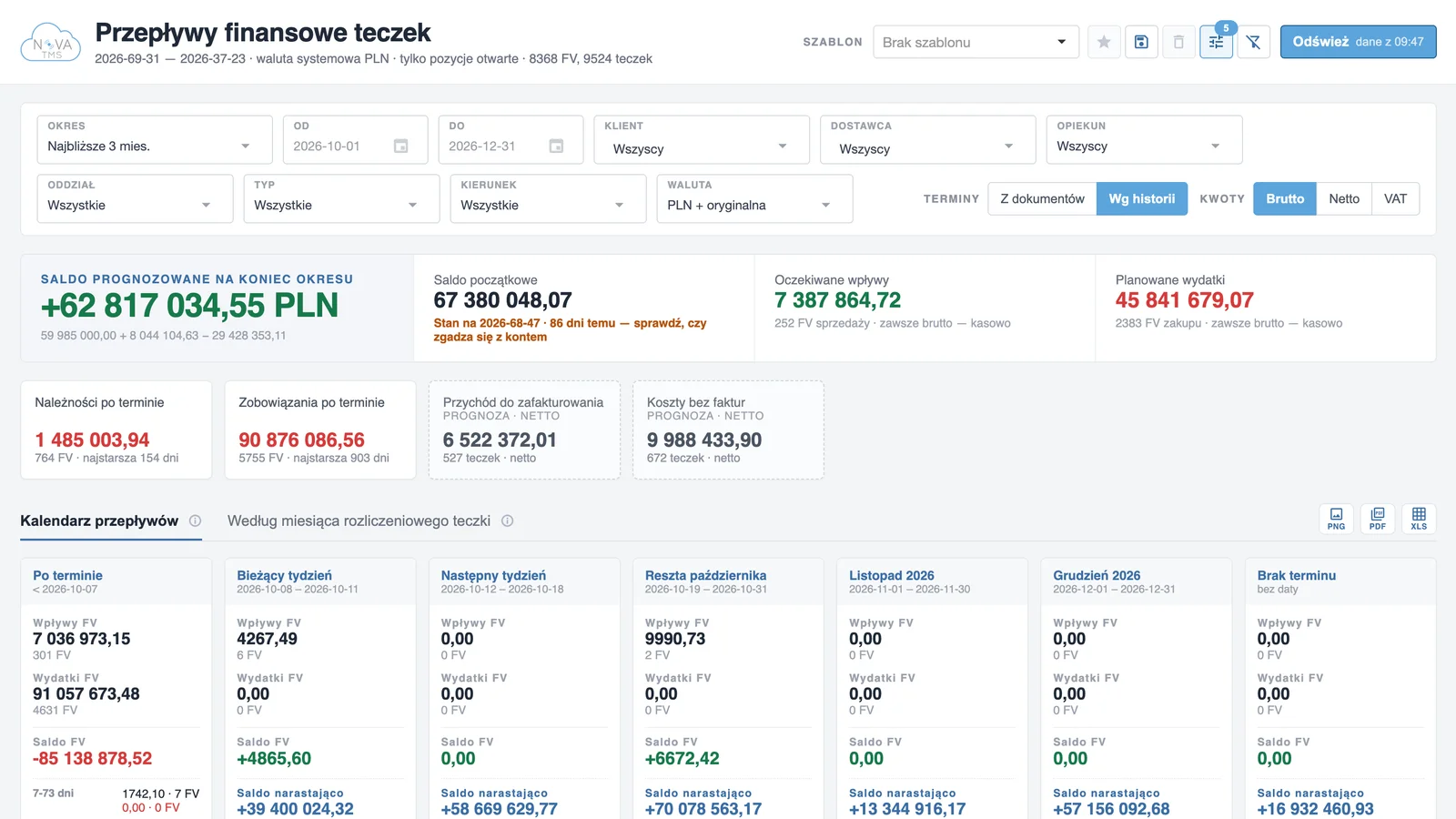Show info for Kalendarz przepływów
Screen dimensions: 1456x819
195,521
